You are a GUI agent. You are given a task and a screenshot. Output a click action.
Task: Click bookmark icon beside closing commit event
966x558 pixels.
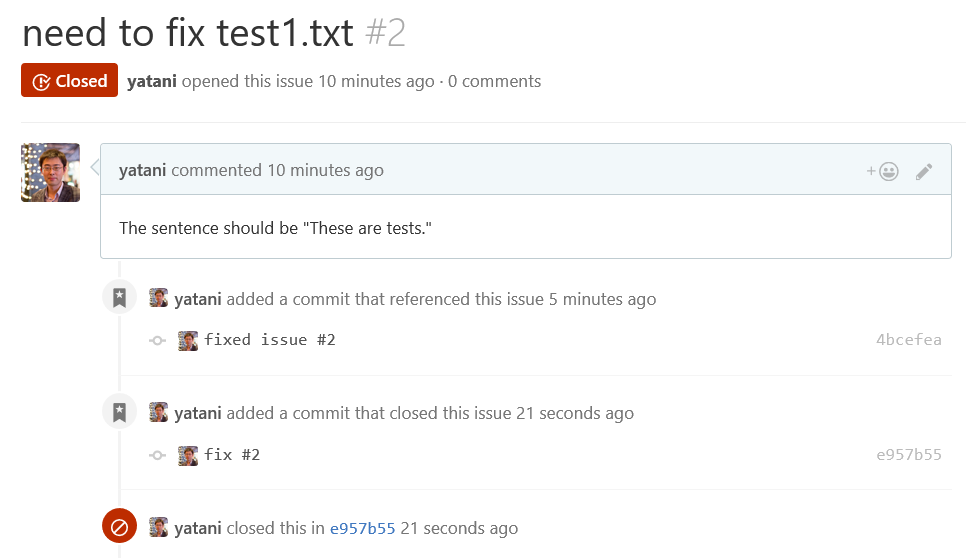pyautogui.click(x=120, y=412)
